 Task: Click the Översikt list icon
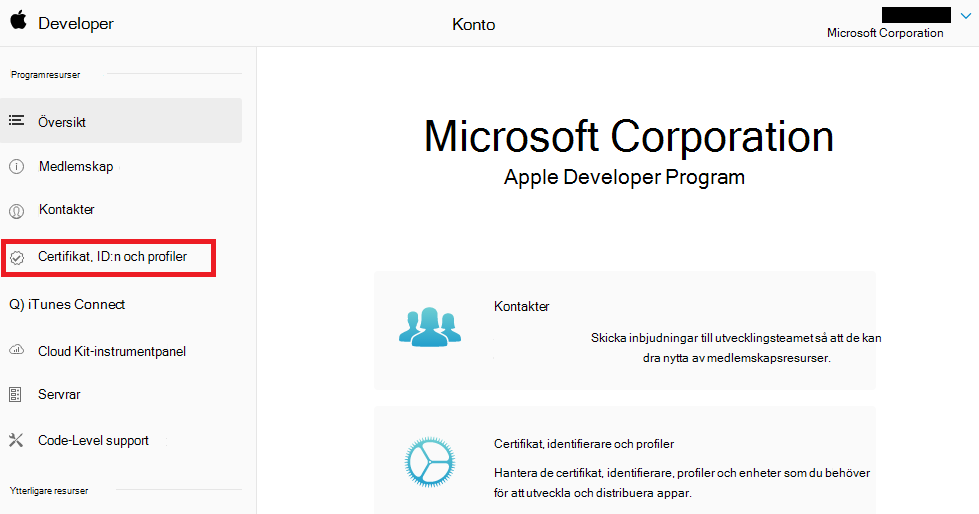click(16, 120)
